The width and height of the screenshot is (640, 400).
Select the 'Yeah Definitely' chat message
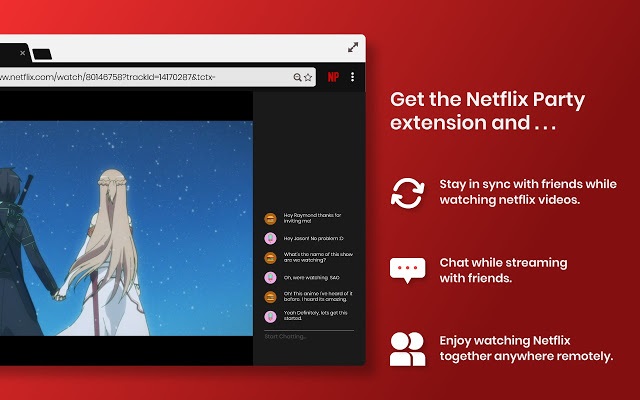pos(314,316)
